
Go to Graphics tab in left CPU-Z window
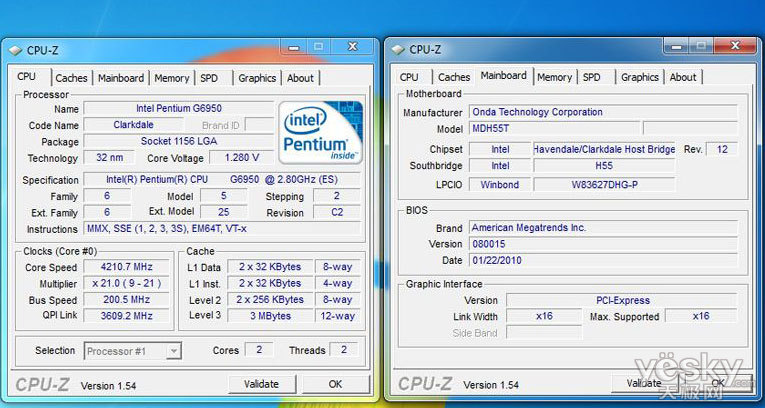tap(257, 78)
